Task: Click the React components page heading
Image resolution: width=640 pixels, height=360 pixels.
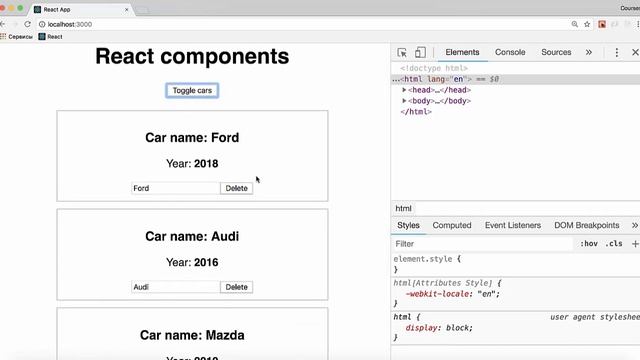Action: pyautogui.click(x=192, y=56)
